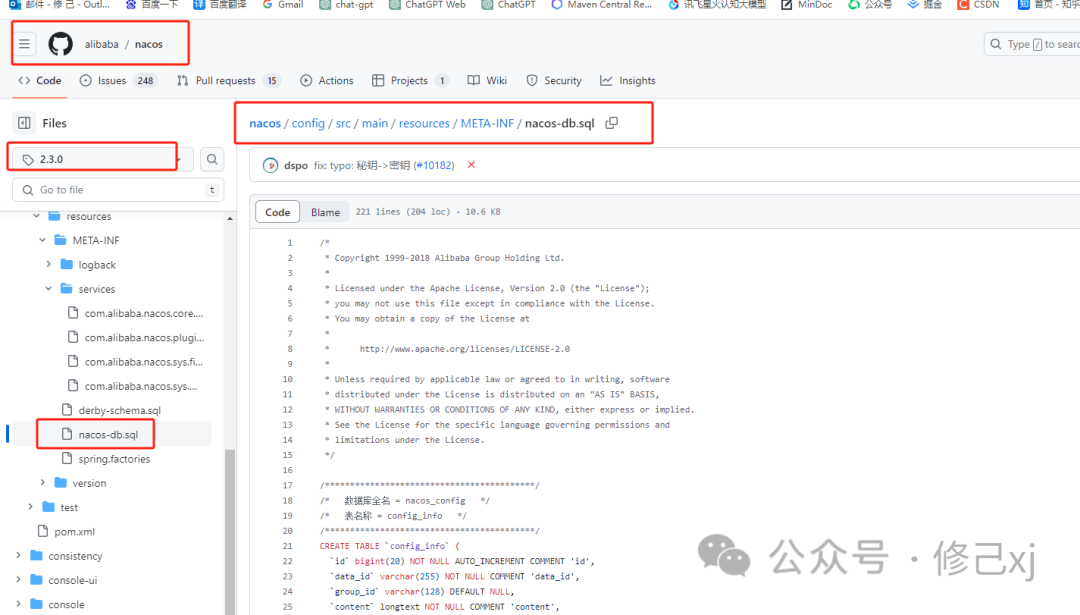Viewport: 1080px width, 615px height.
Task: Open dspo author profile link
Action: pos(296,165)
